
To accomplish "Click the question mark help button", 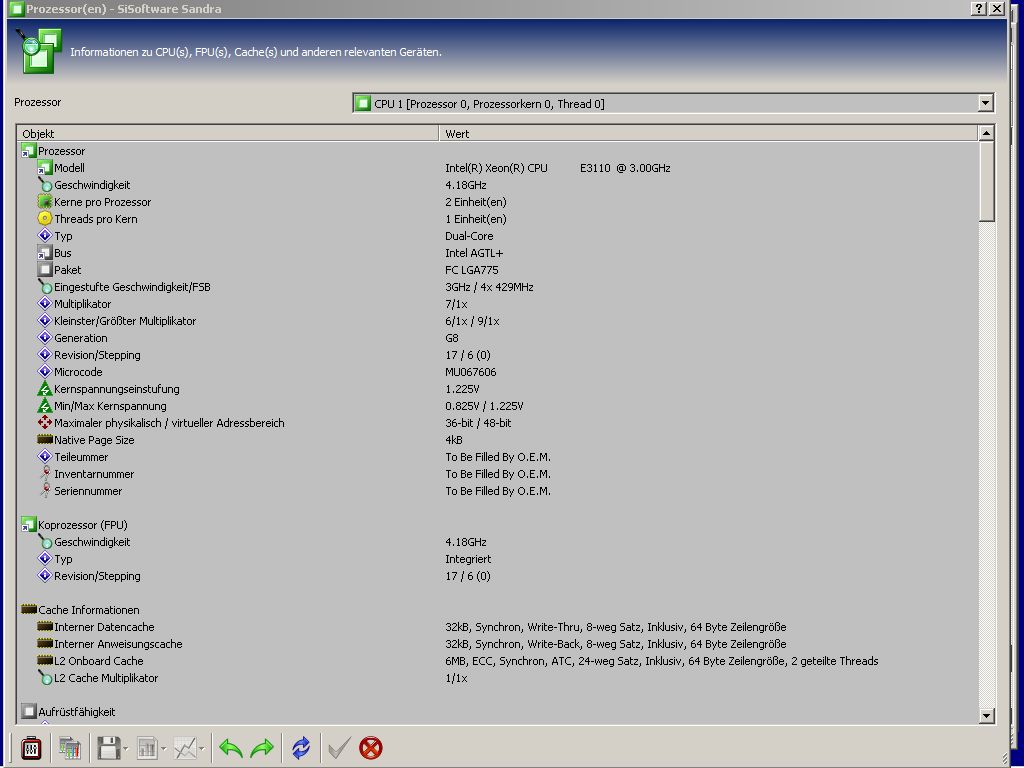I will click(x=979, y=8).
